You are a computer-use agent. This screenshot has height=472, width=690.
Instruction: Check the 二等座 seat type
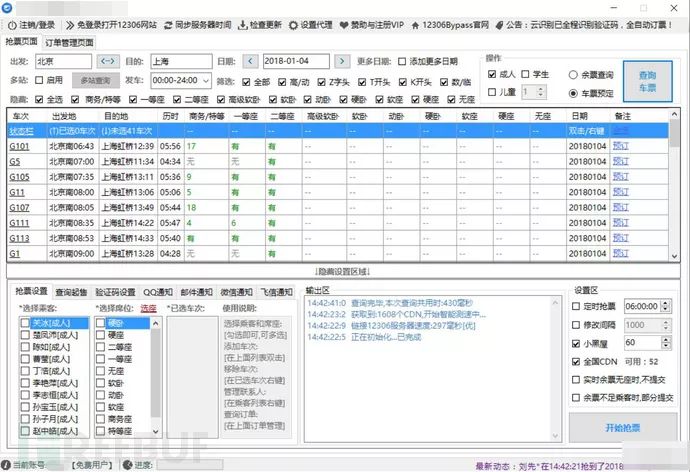[x=100, y=347]
